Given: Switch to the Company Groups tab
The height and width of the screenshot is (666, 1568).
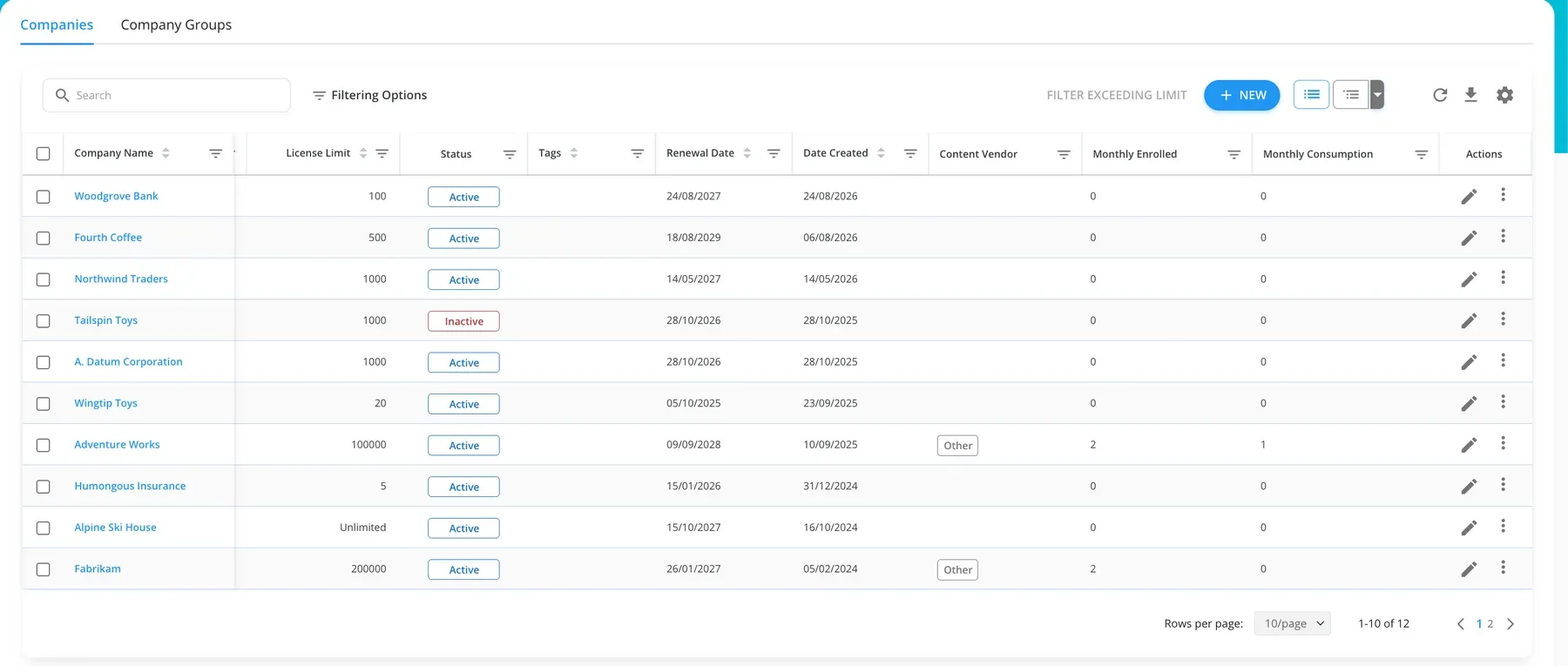Looking at the screenshot, I should click(176, 24).
